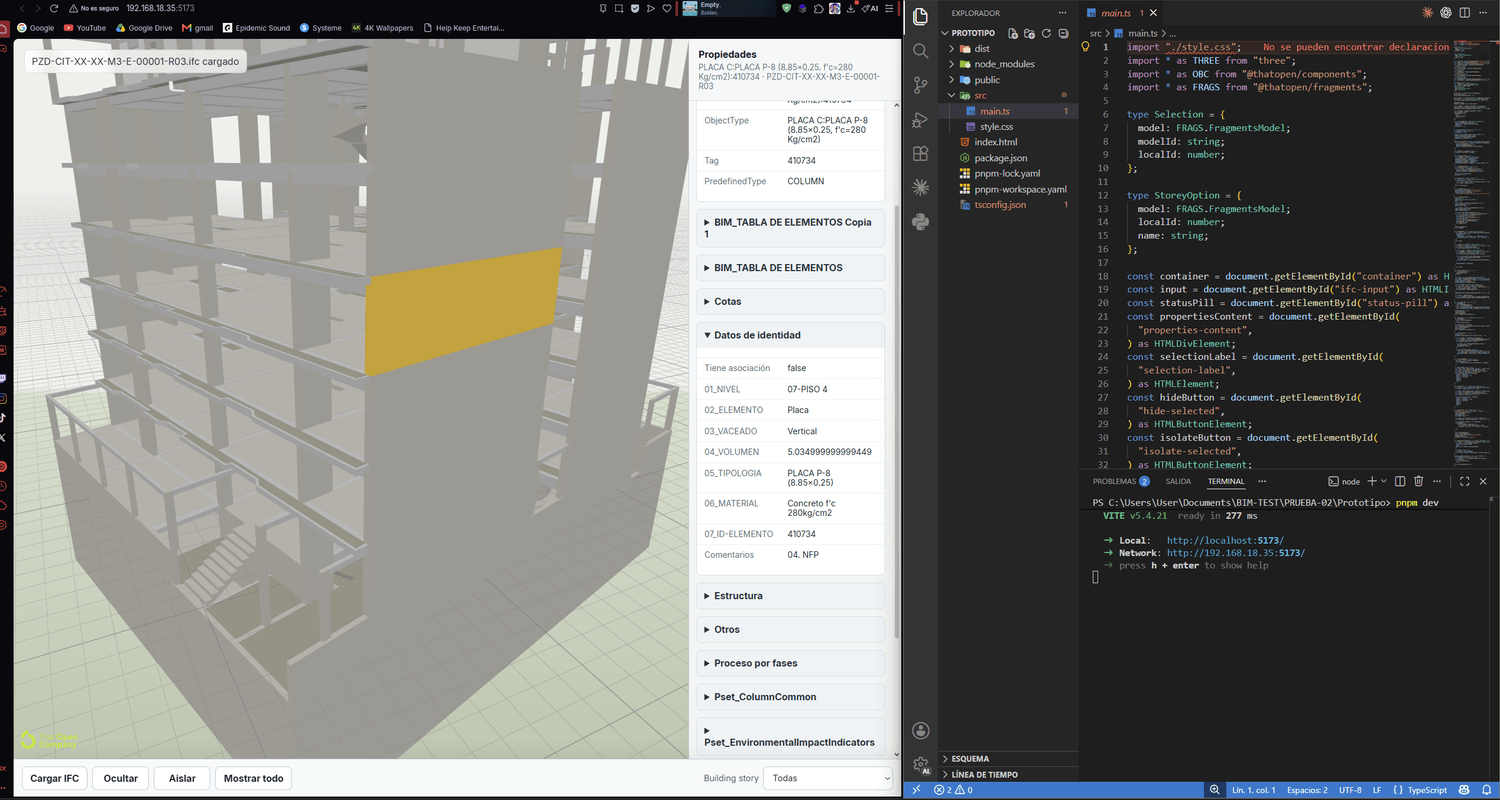Open the Accounts icon in VS Code activity bar
1500x800 pixels.
(x=921, y=731)
